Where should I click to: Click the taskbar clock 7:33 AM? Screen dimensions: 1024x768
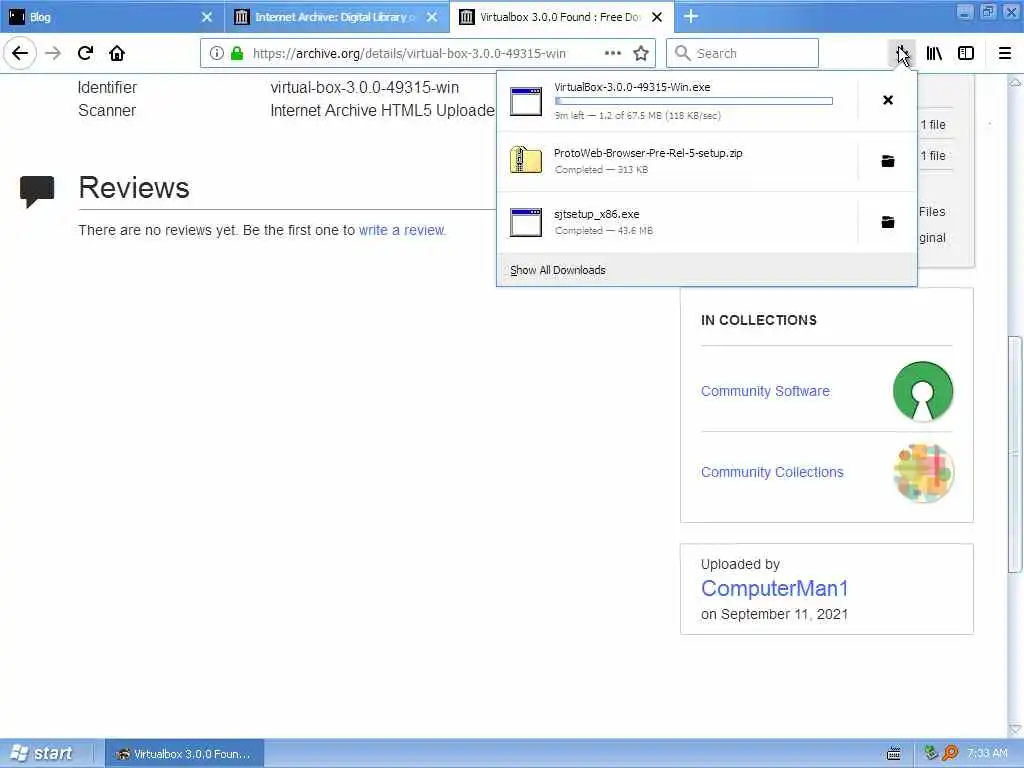(x=987, y=753)
